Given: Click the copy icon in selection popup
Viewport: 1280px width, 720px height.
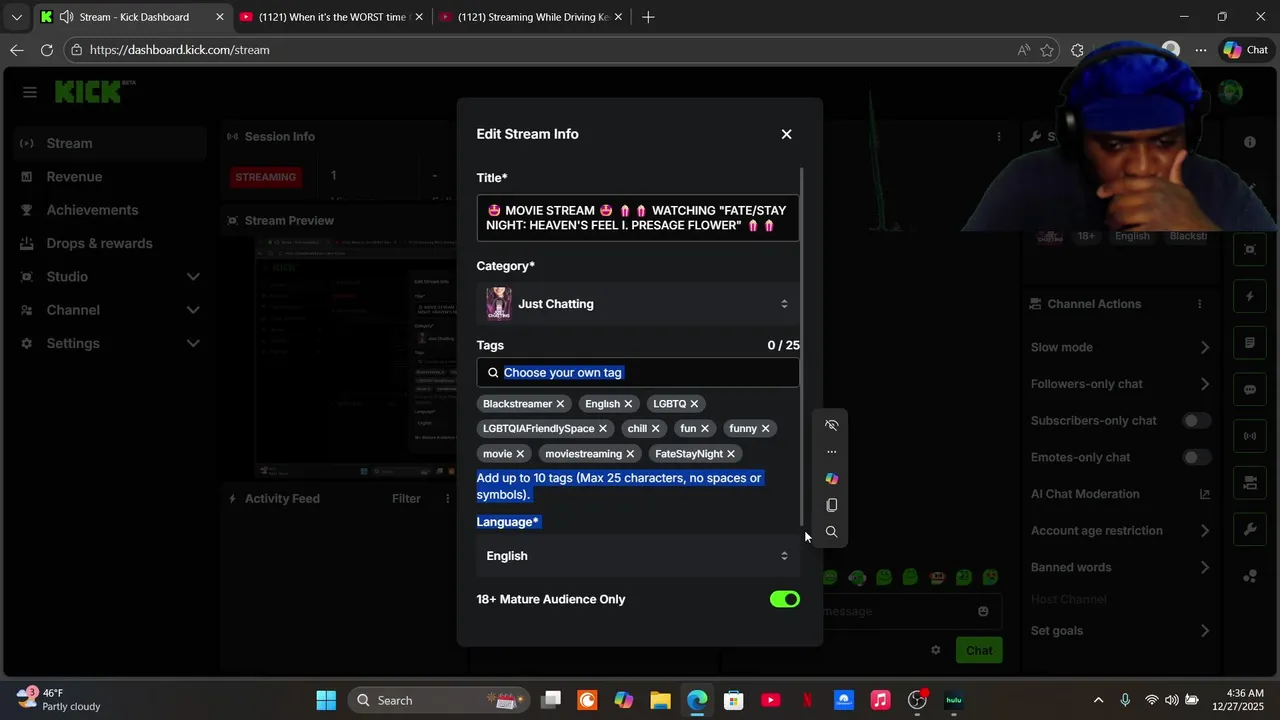Looking at the screenshot, I should click(831, 505).
